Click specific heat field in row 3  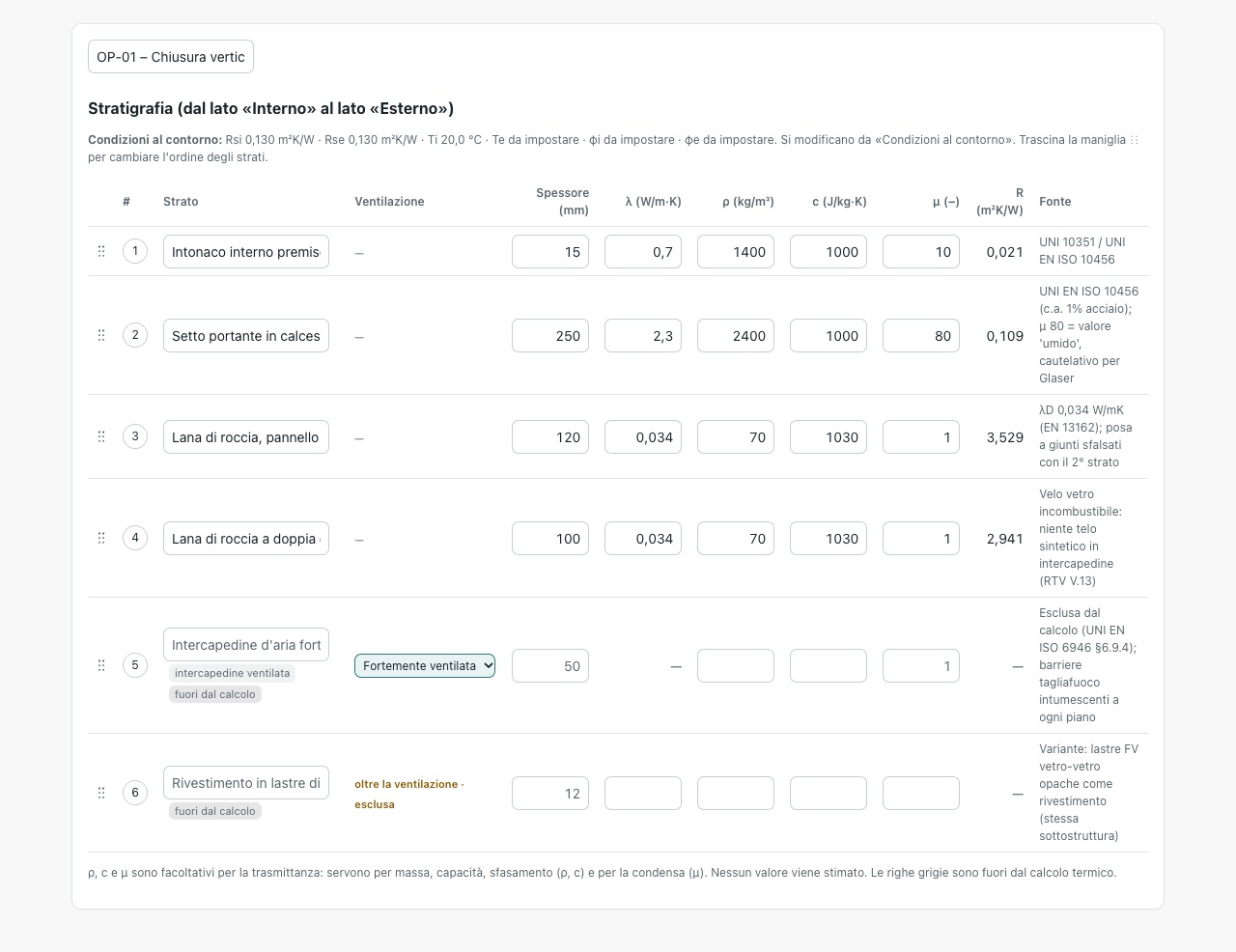coord(829,437)
